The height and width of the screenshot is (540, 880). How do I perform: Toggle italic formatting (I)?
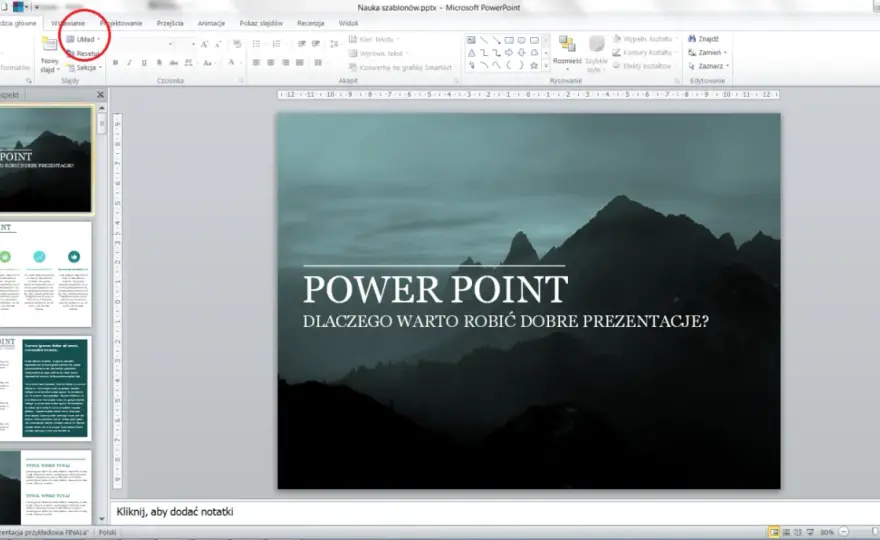tap(130, 63)
